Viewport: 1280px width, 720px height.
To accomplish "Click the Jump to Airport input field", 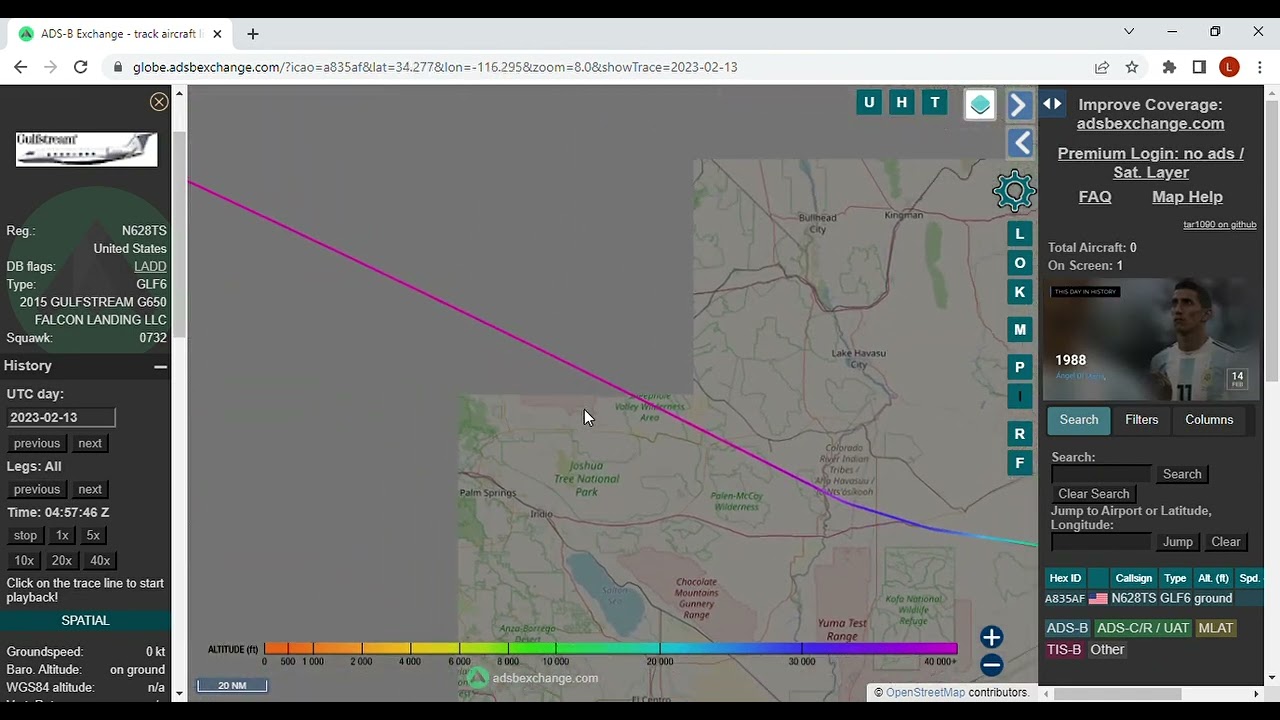I will coord(1101,542).
